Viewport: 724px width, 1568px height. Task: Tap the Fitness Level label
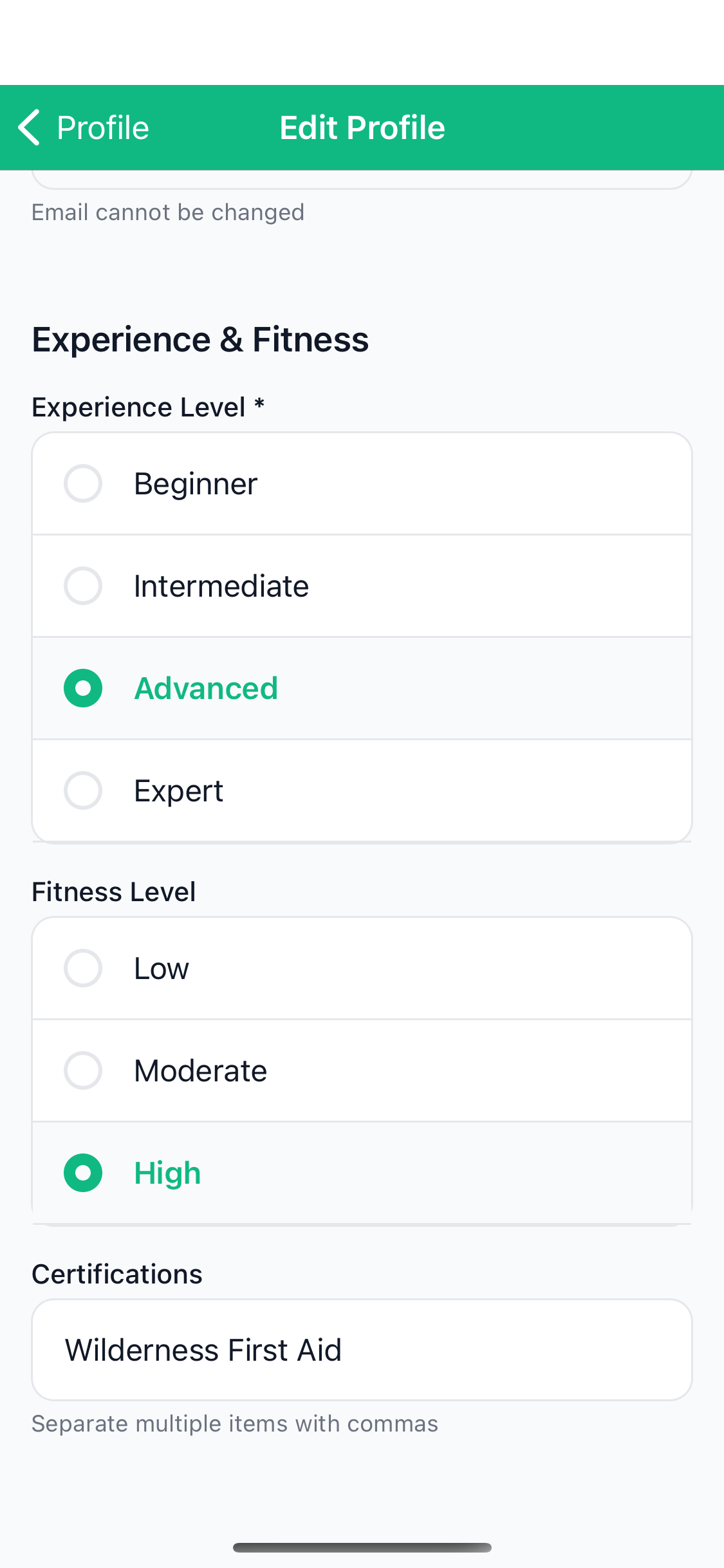pyautogui.click(x=114, y=891)
